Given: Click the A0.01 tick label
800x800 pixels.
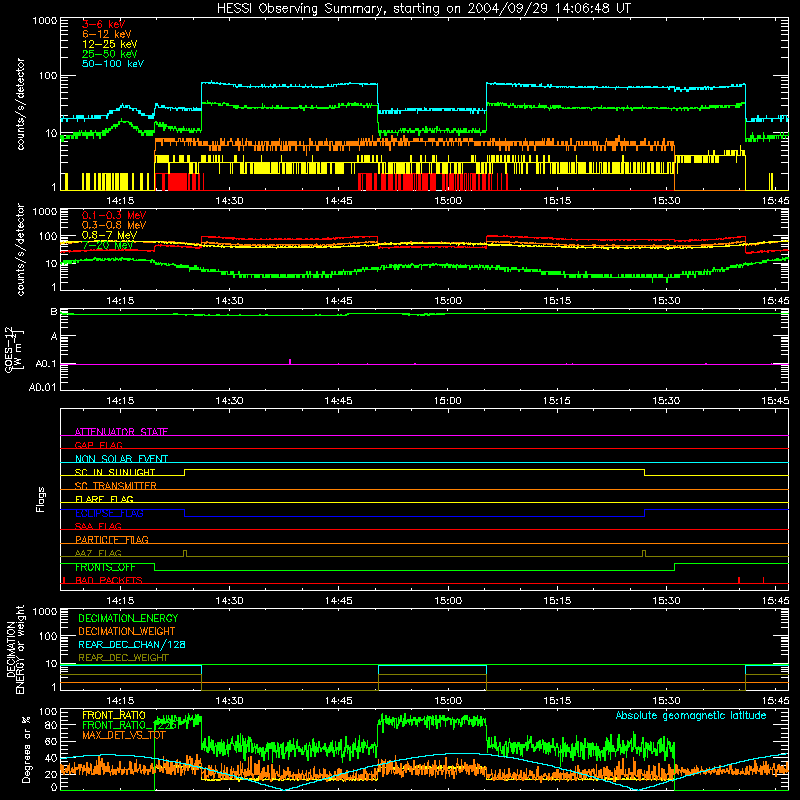Looking at the screenshot, I should tap(42, 387).
